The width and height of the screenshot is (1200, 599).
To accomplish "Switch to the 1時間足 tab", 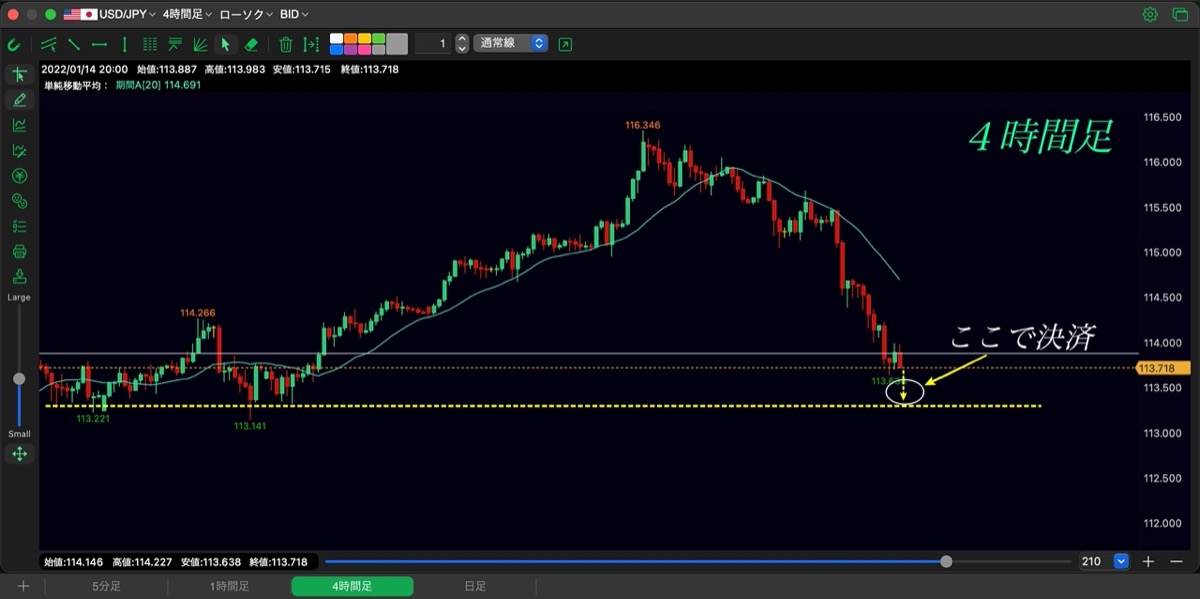I will 229,586.
